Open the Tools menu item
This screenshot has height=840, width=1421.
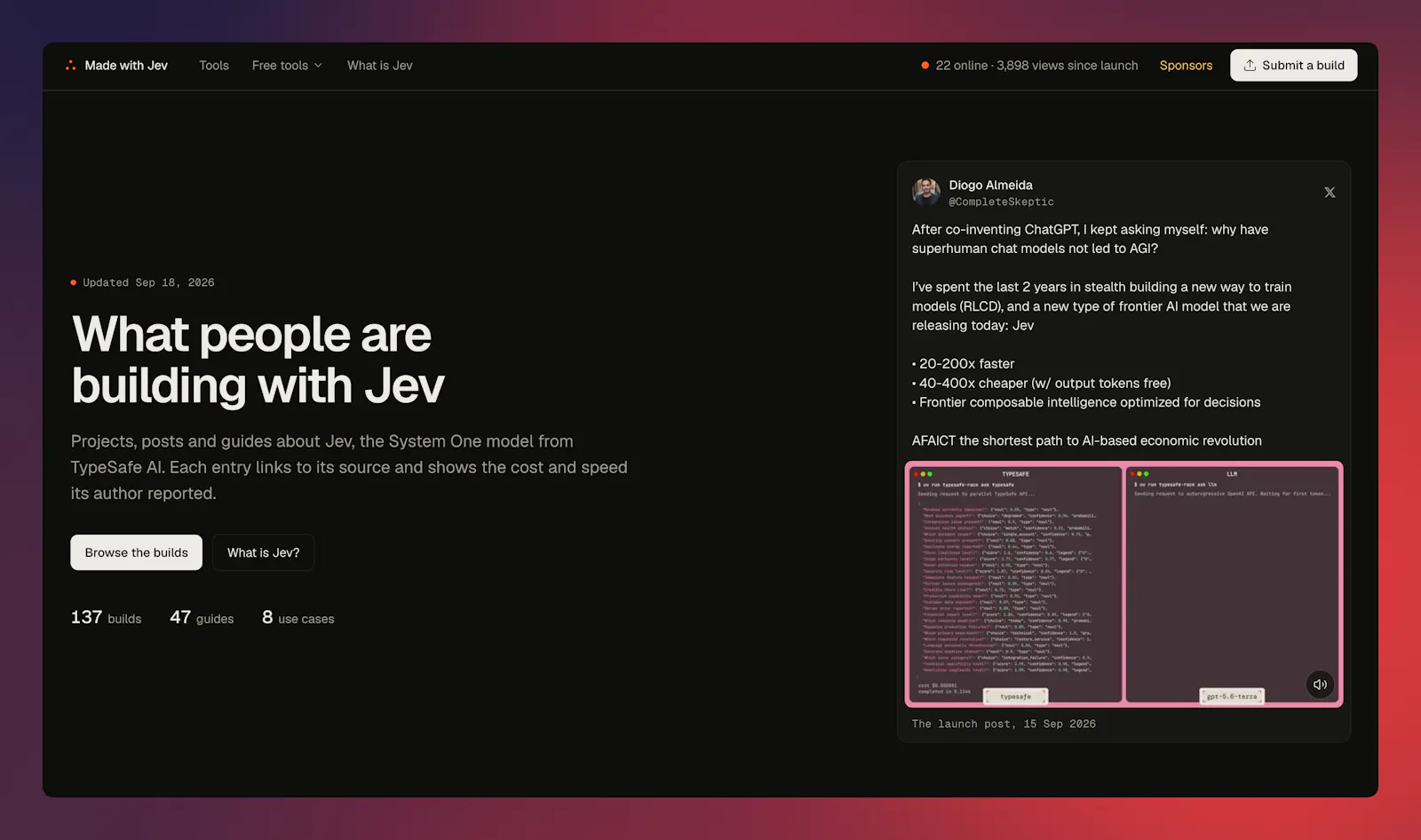click(x=214, y=66)
